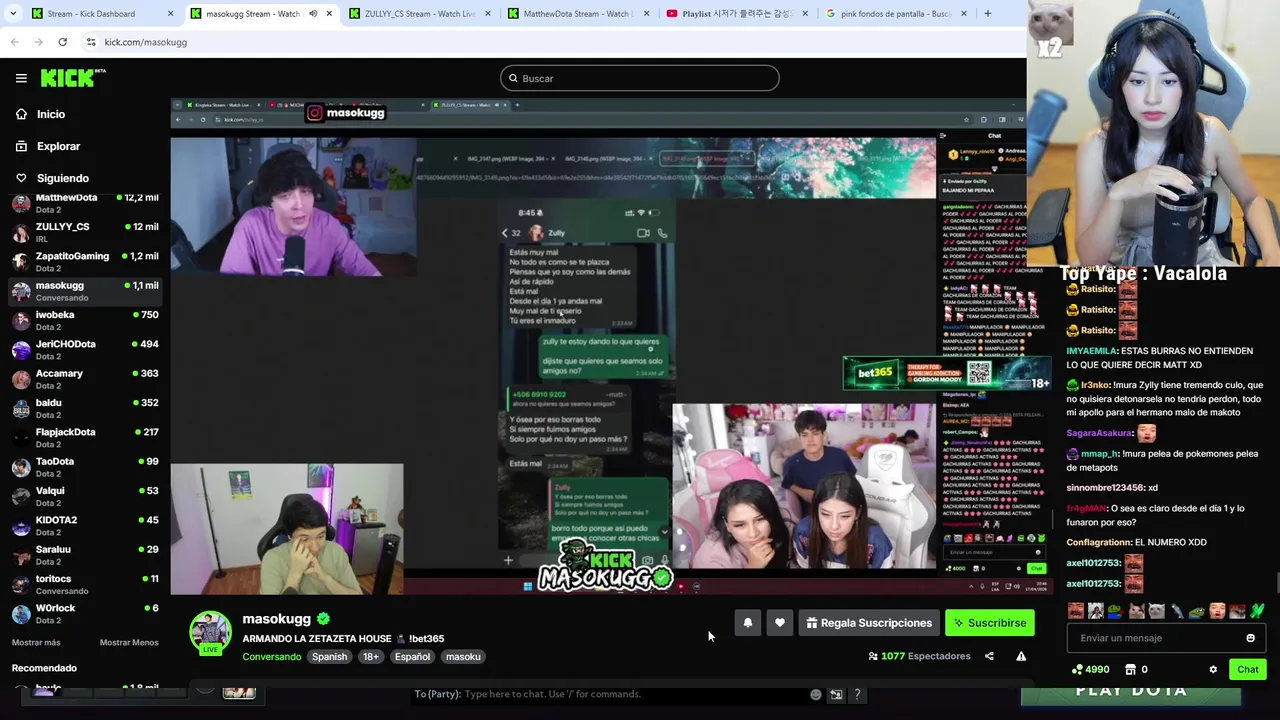
Task: Click the Español tag
Action: 412,657
